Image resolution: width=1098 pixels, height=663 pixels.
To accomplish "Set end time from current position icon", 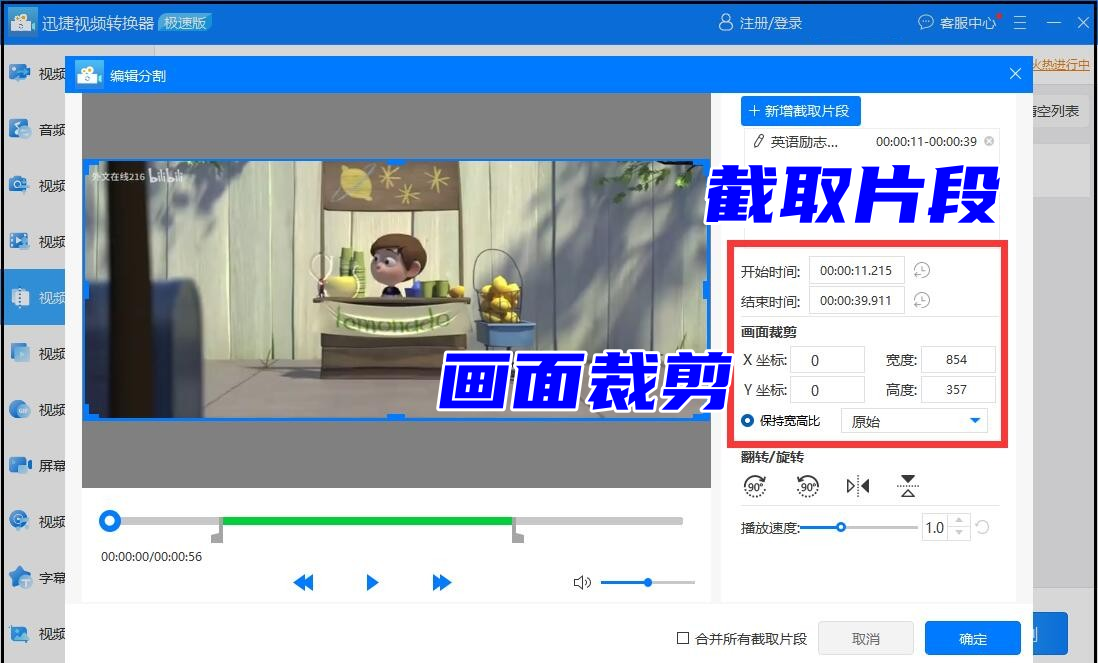I will (x=922, y=300).
